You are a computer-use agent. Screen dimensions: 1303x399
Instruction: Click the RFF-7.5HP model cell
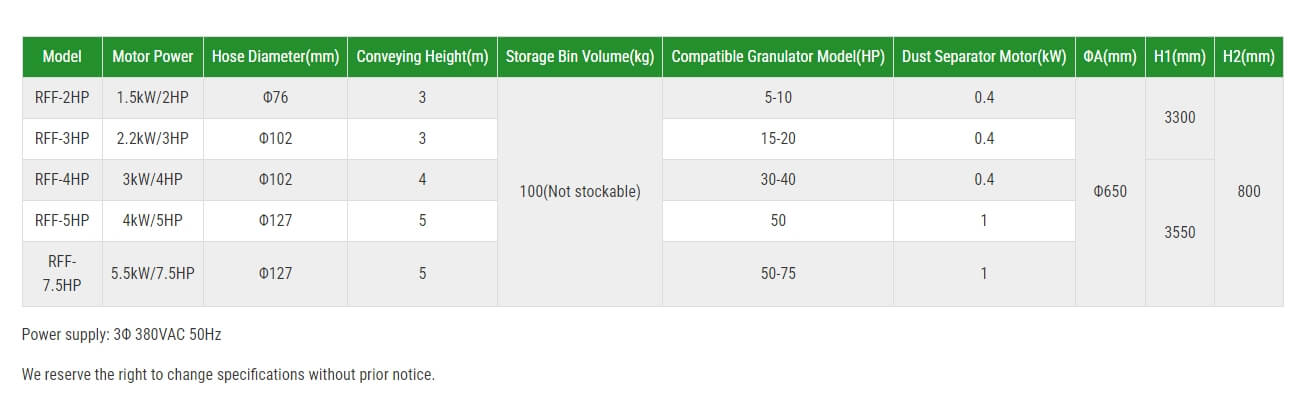62,273
